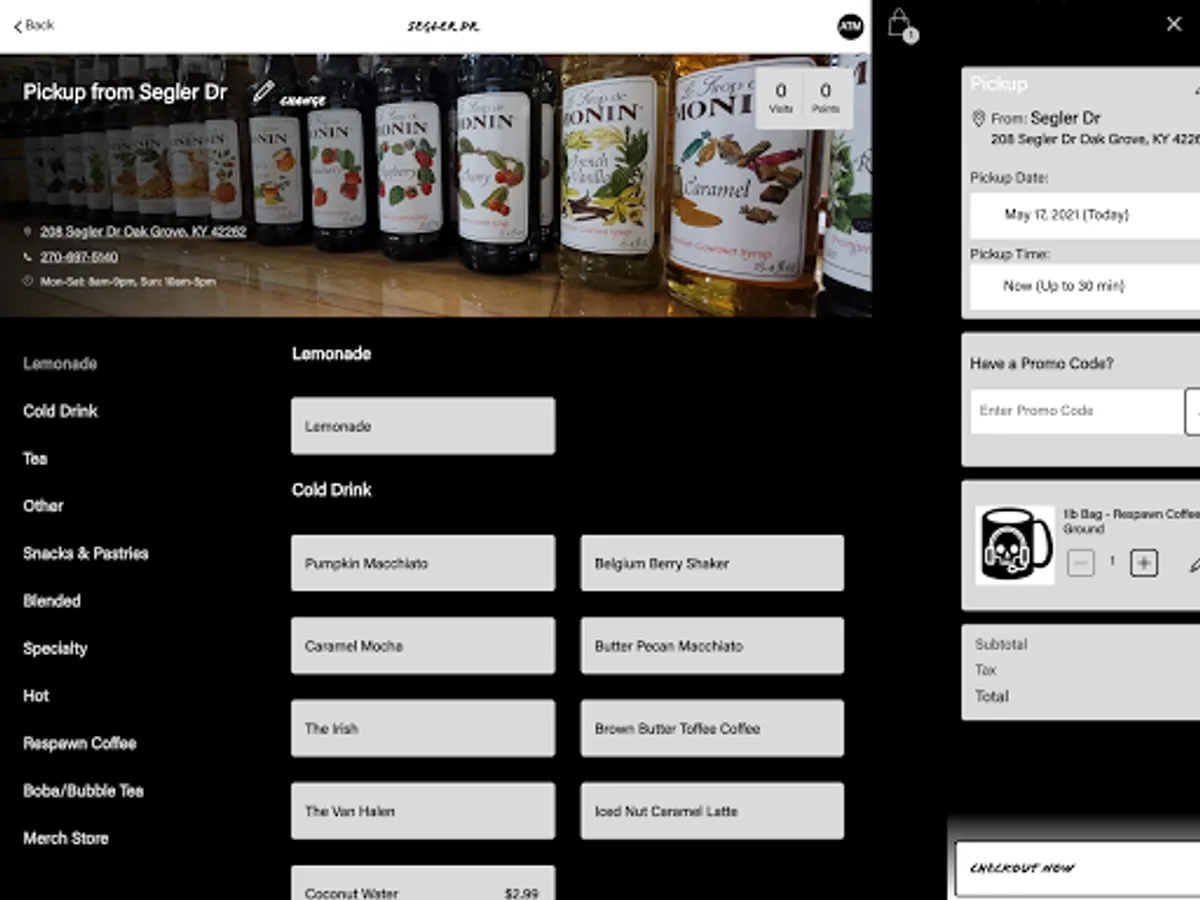Select Hot category in sidebar
The image size is (1200, 900).
[36, 696]
